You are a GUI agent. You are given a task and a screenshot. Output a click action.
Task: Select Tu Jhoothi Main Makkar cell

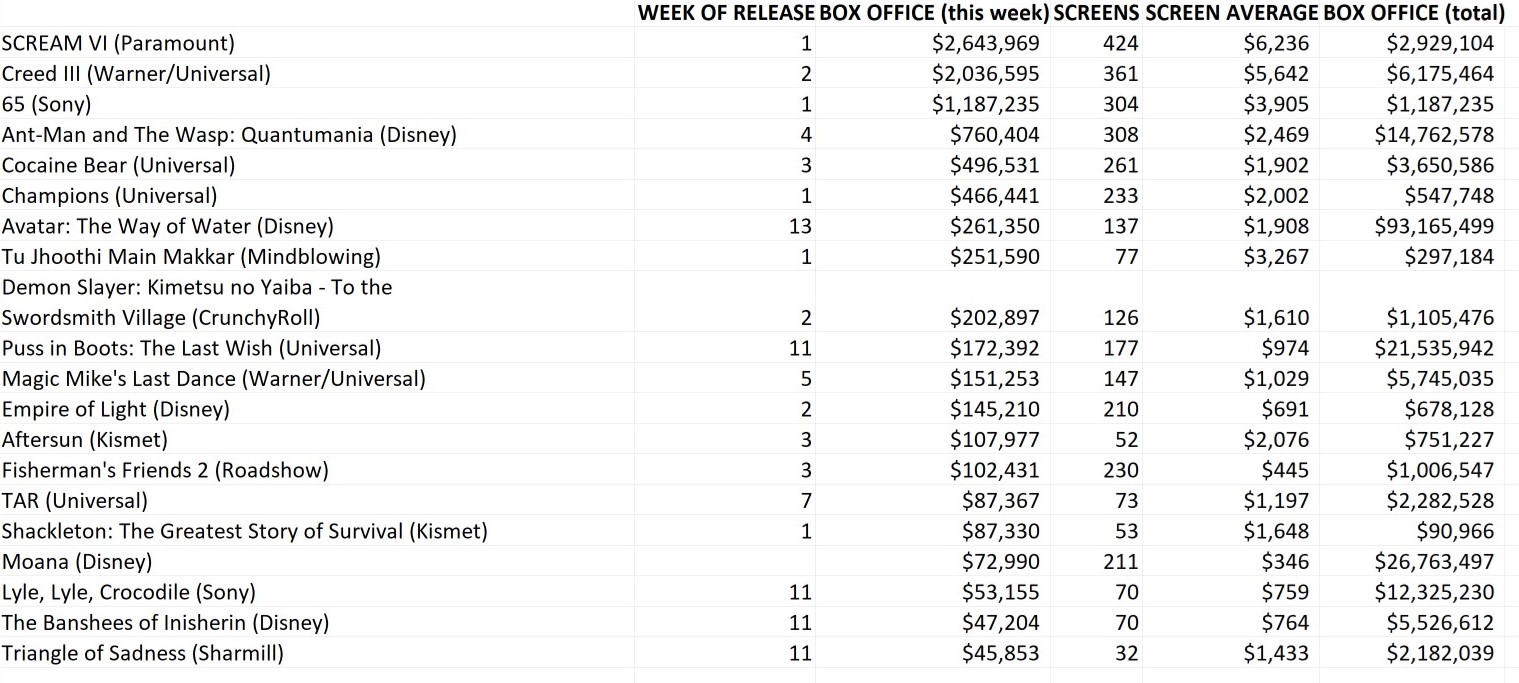click(191, 257)
